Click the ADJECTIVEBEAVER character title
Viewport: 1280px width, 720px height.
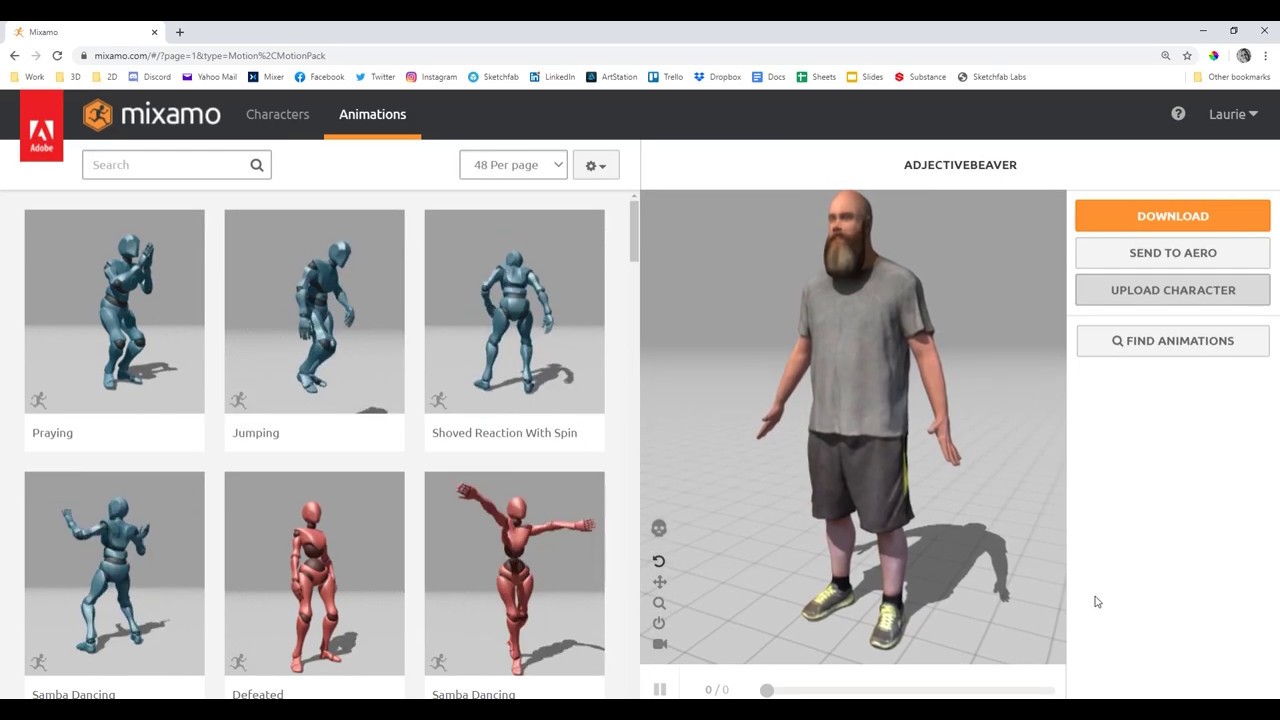[960, 165]
